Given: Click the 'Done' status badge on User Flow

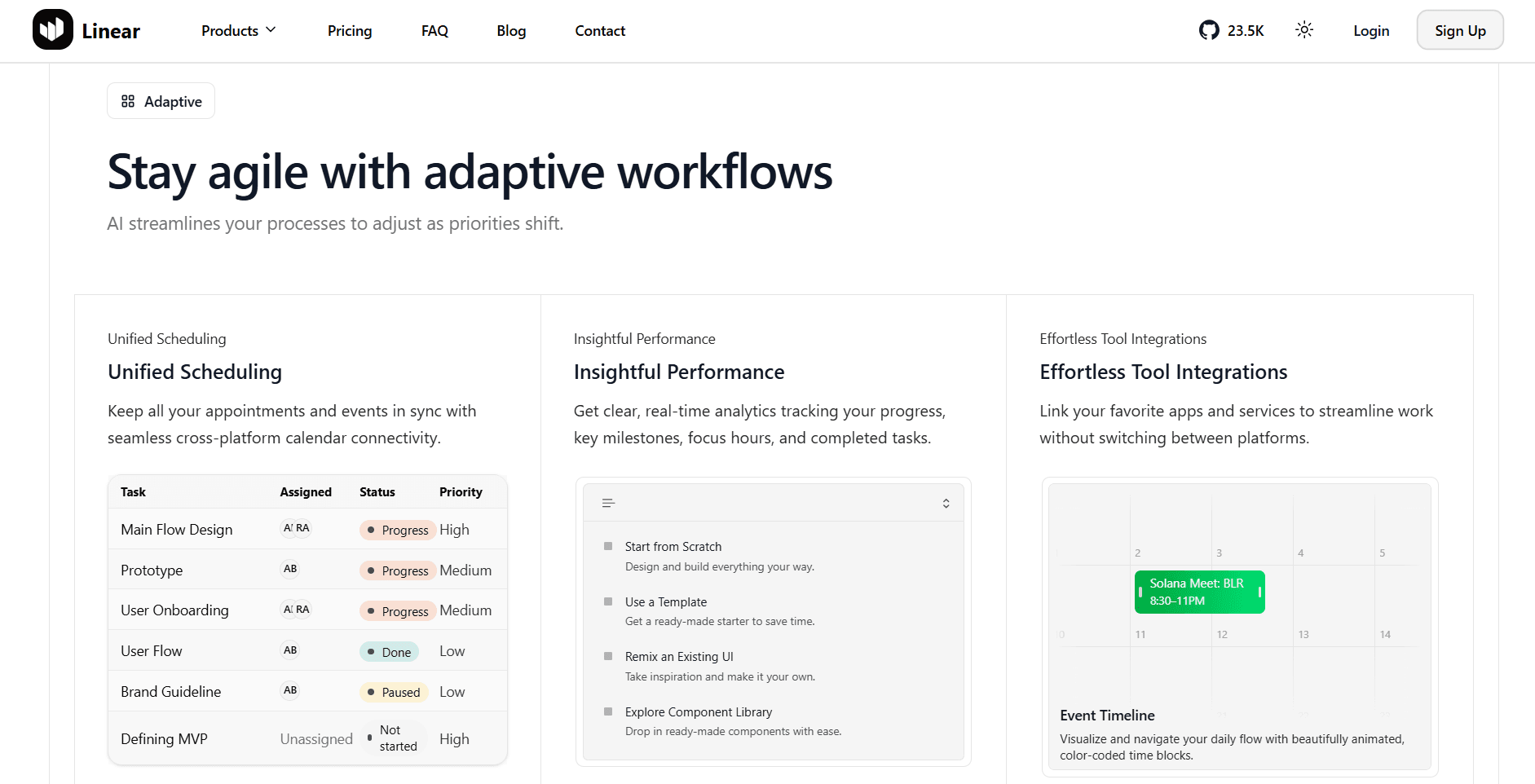Looking at the screenshot, I should tap(389, 651).
